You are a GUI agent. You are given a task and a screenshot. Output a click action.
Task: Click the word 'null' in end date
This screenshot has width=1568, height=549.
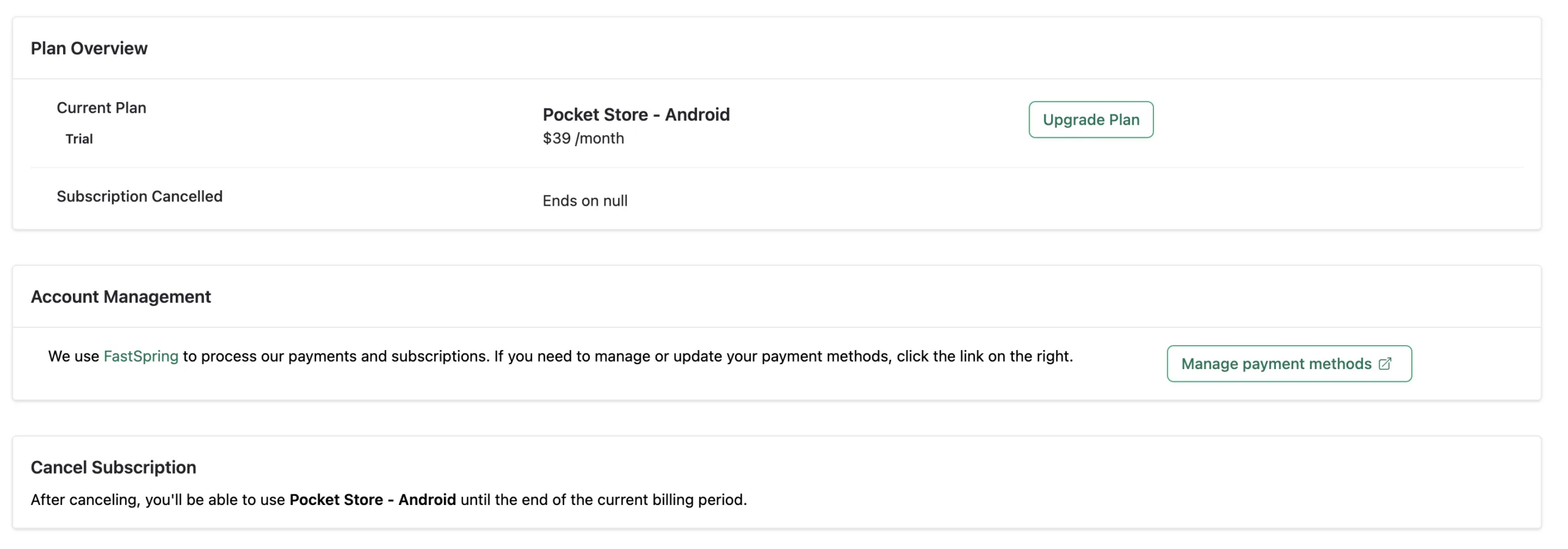pyautogui.click(x=615, y=201)
